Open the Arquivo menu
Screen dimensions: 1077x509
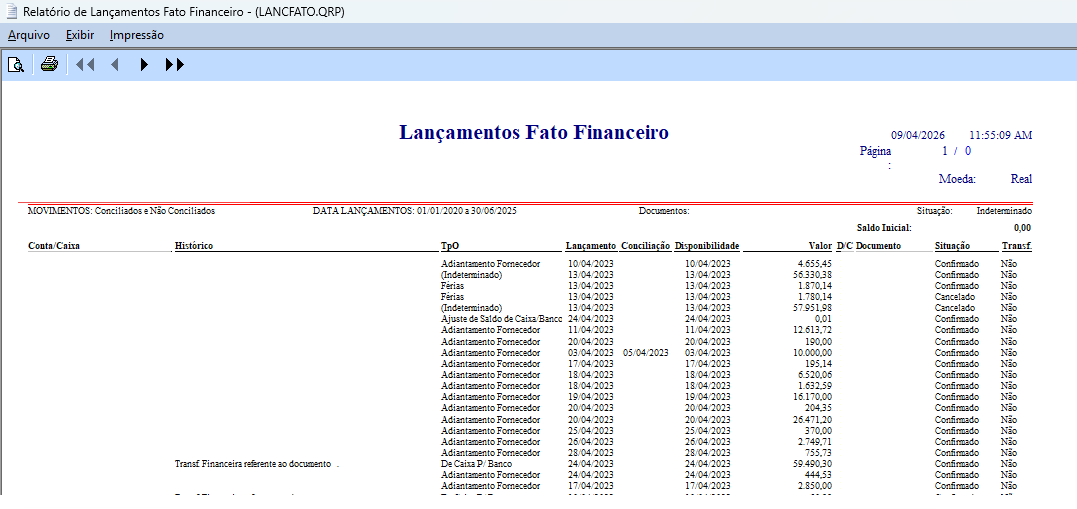click(29, 35)
